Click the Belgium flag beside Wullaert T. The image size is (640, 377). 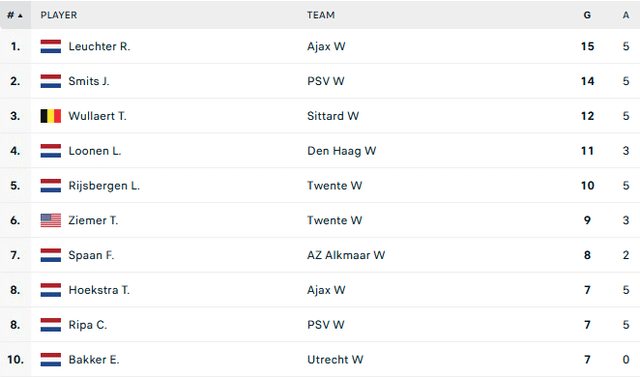tap(51, 116)
